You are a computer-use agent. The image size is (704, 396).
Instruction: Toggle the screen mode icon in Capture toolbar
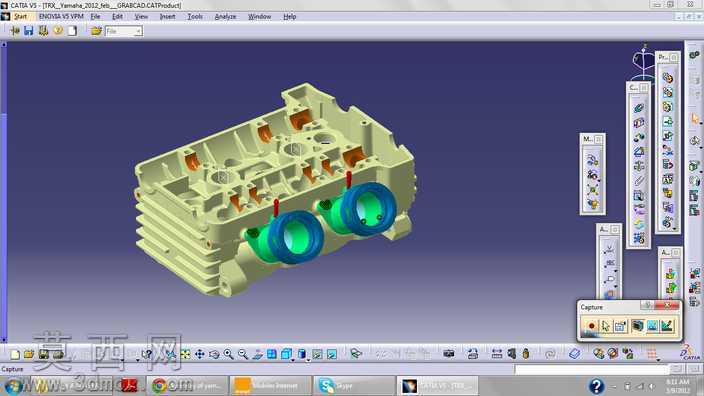[637, 326]
